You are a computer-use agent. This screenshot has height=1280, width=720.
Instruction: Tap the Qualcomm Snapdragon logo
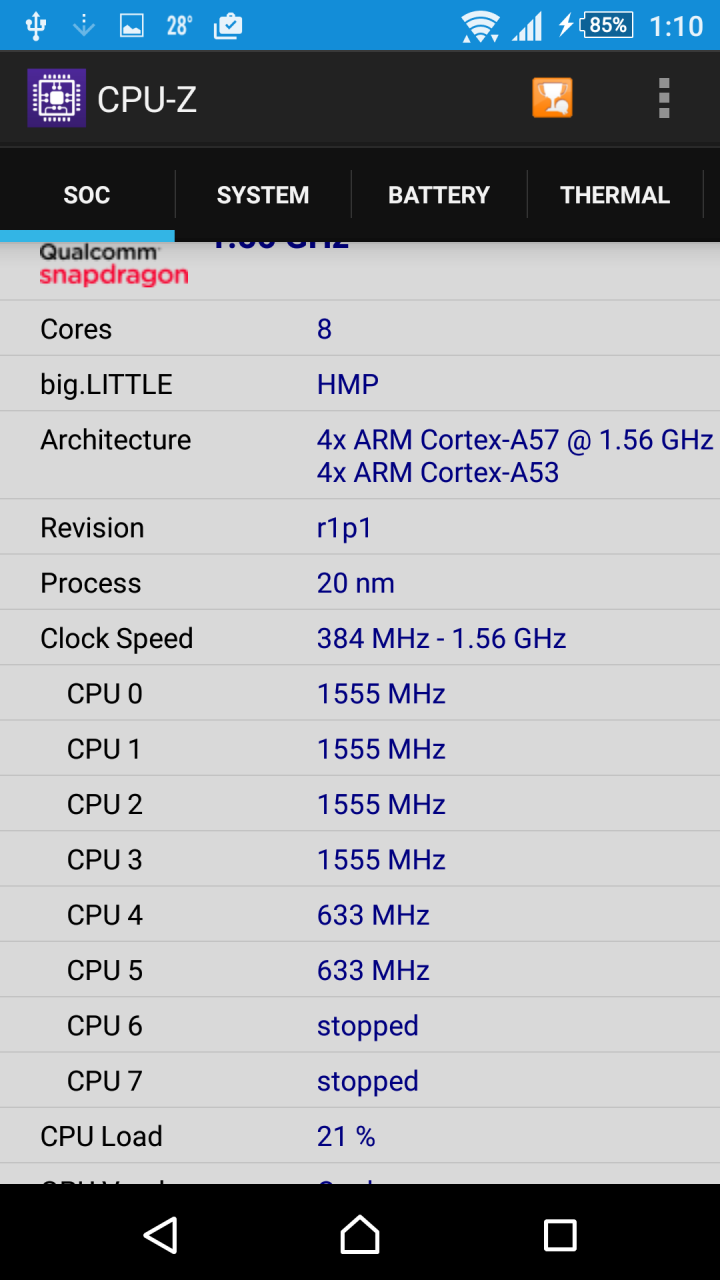click(x=114, y=264)
